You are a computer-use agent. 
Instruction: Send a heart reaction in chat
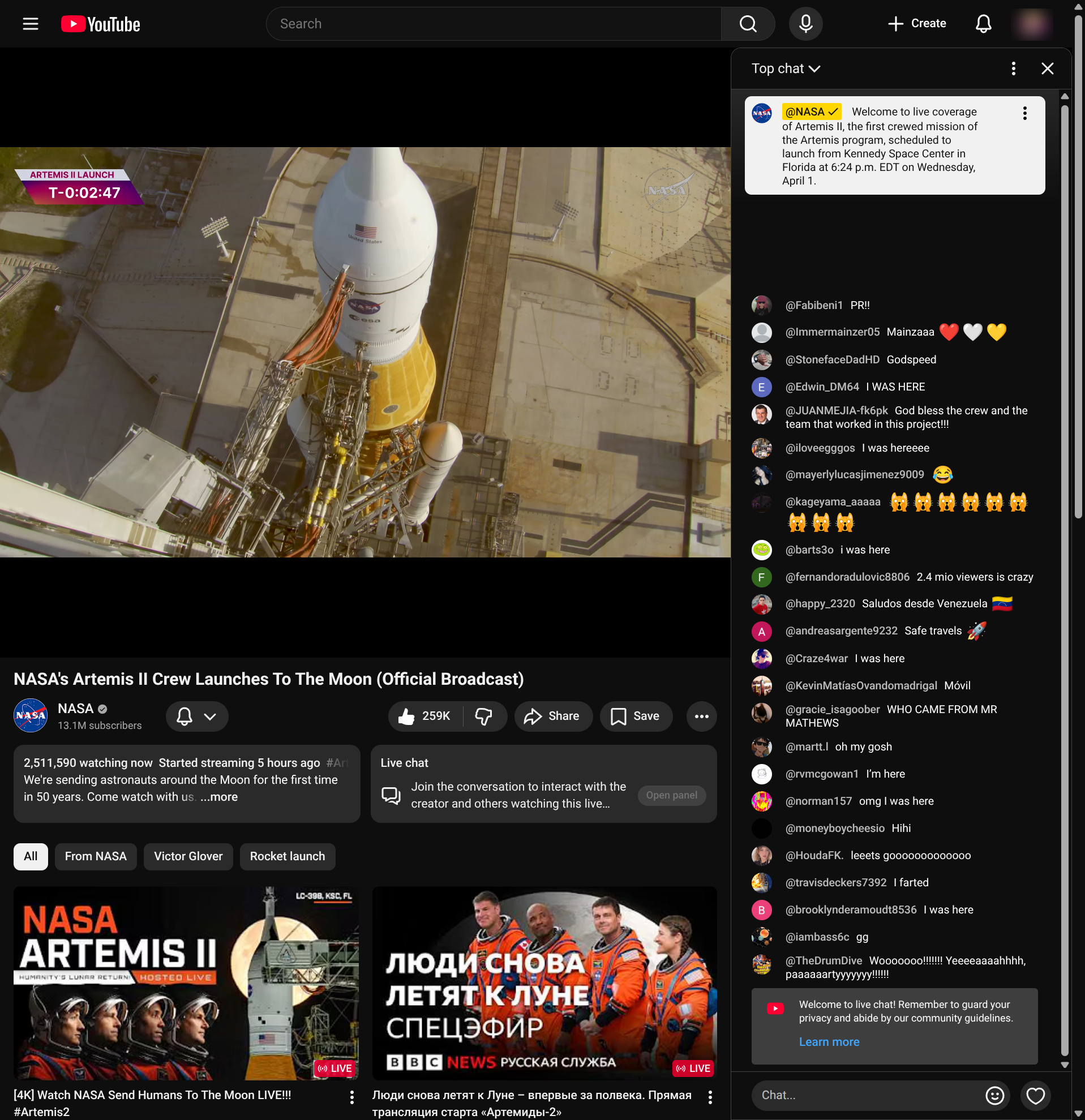1035,1095
